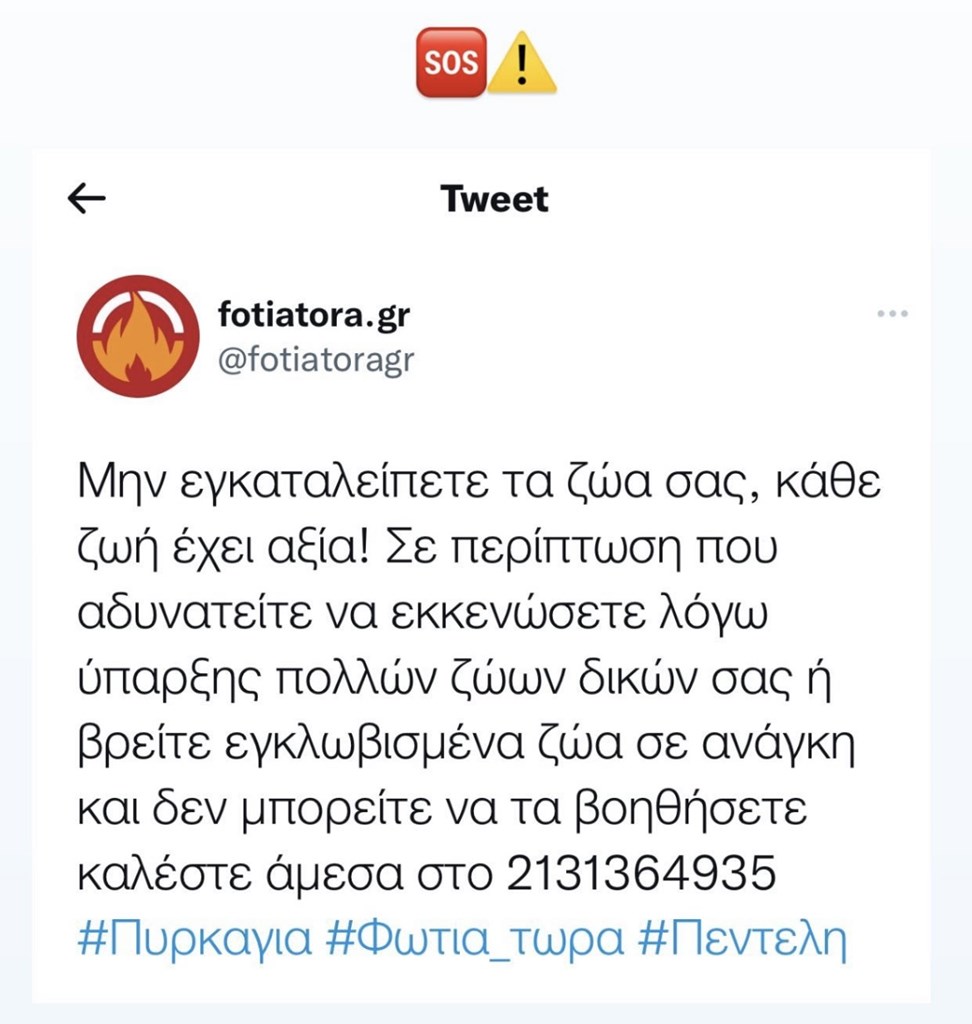Click the word καλέστε in the tweet
Viewport: 972px width, 1024px height.
pyautogui.click(x=165, y=874)
